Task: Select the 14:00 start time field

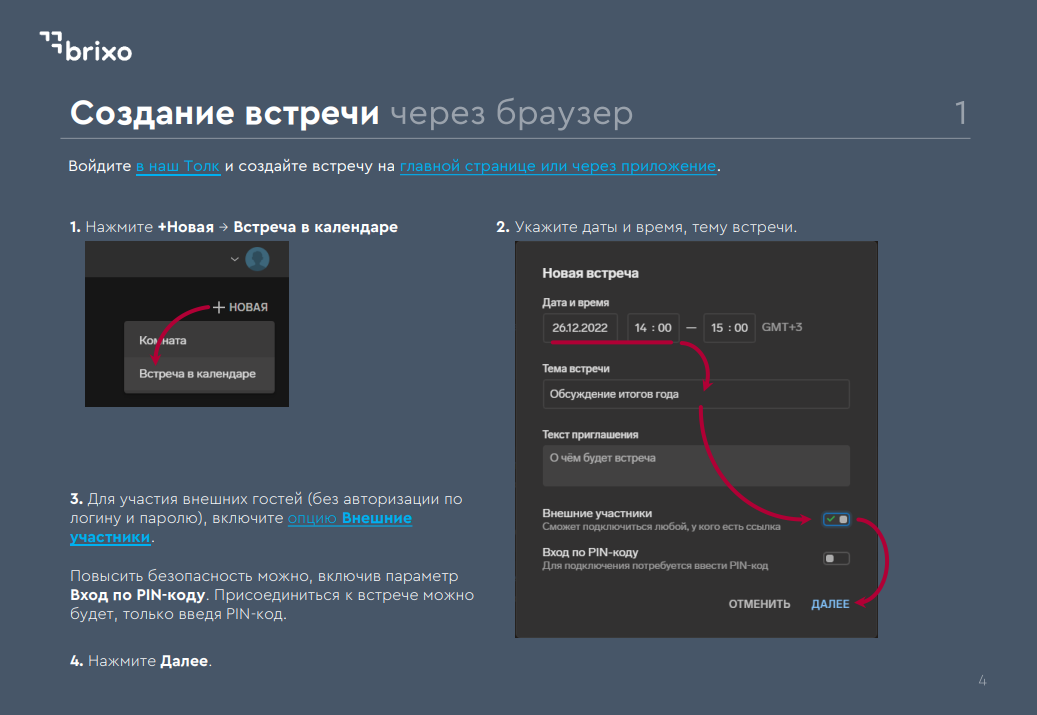Action: pyautogui.click(x=653, y=328)
